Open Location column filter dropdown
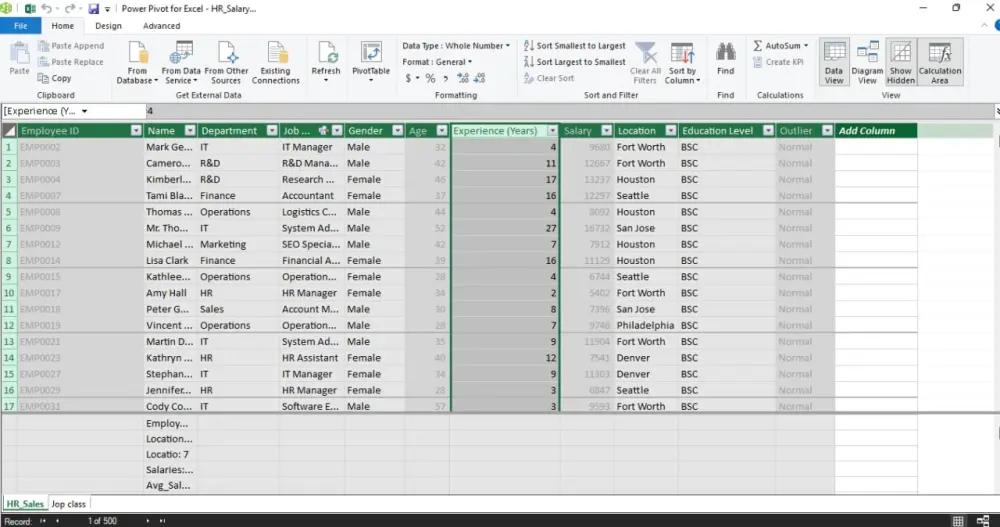The height and width of the screenshot is (527, 1000). coord(671,131)
